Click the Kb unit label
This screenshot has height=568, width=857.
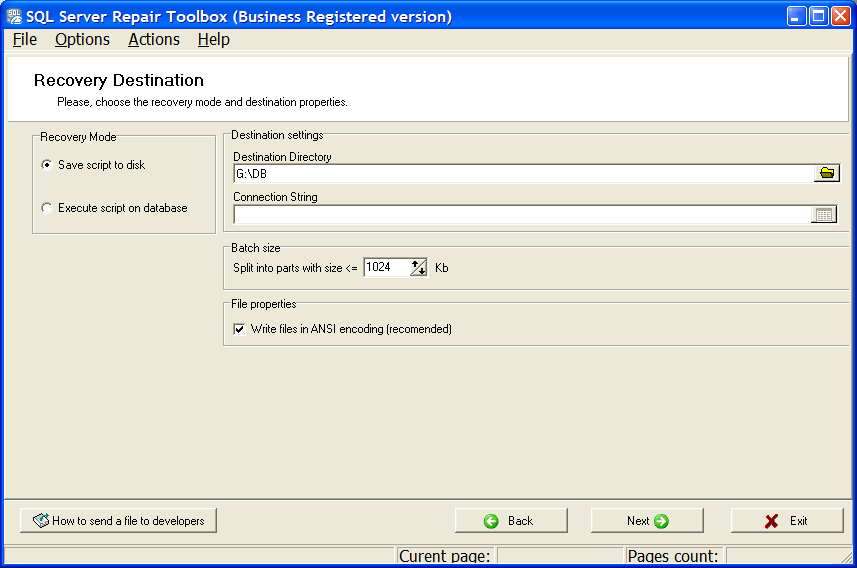pos(442,268)
